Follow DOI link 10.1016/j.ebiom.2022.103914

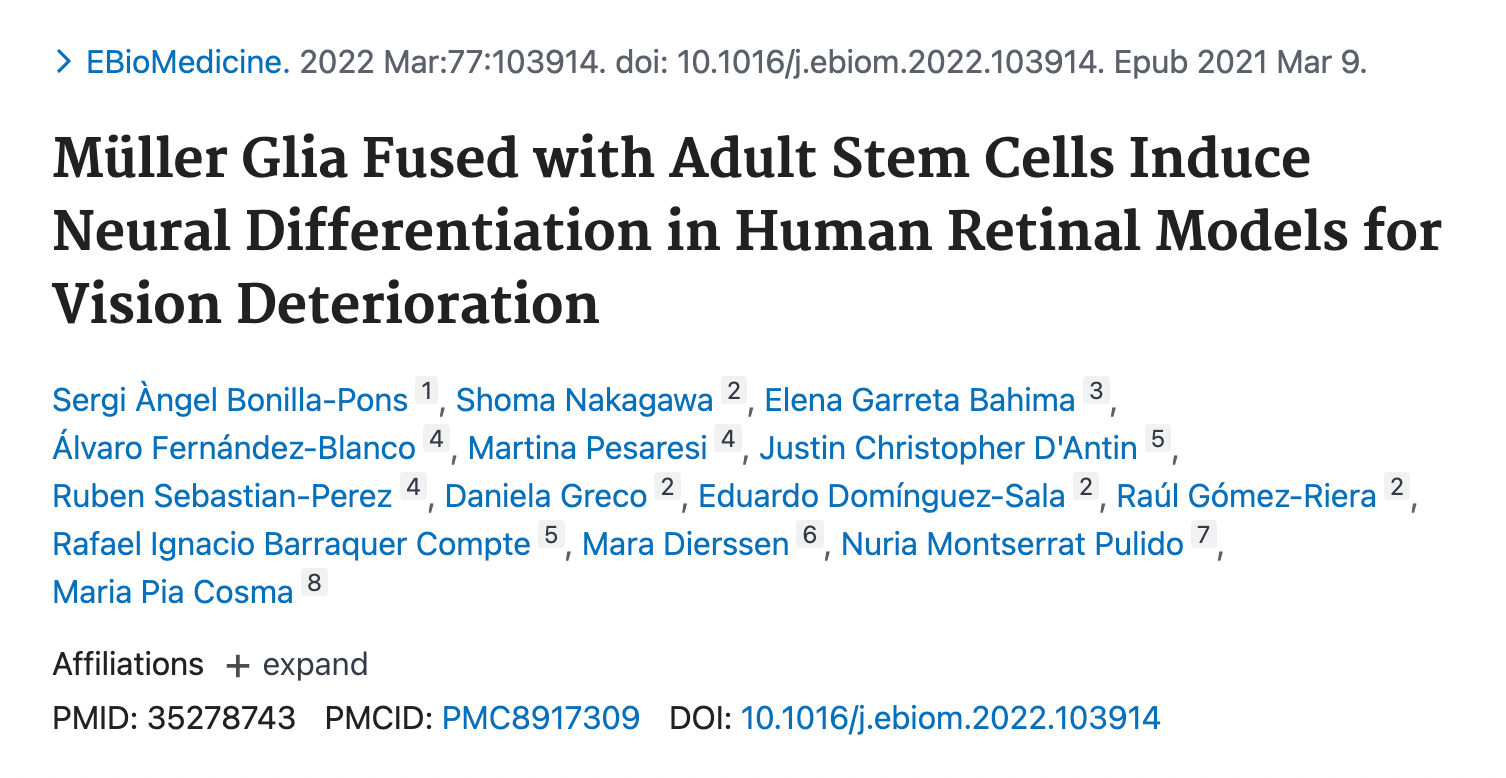(950, 718)
